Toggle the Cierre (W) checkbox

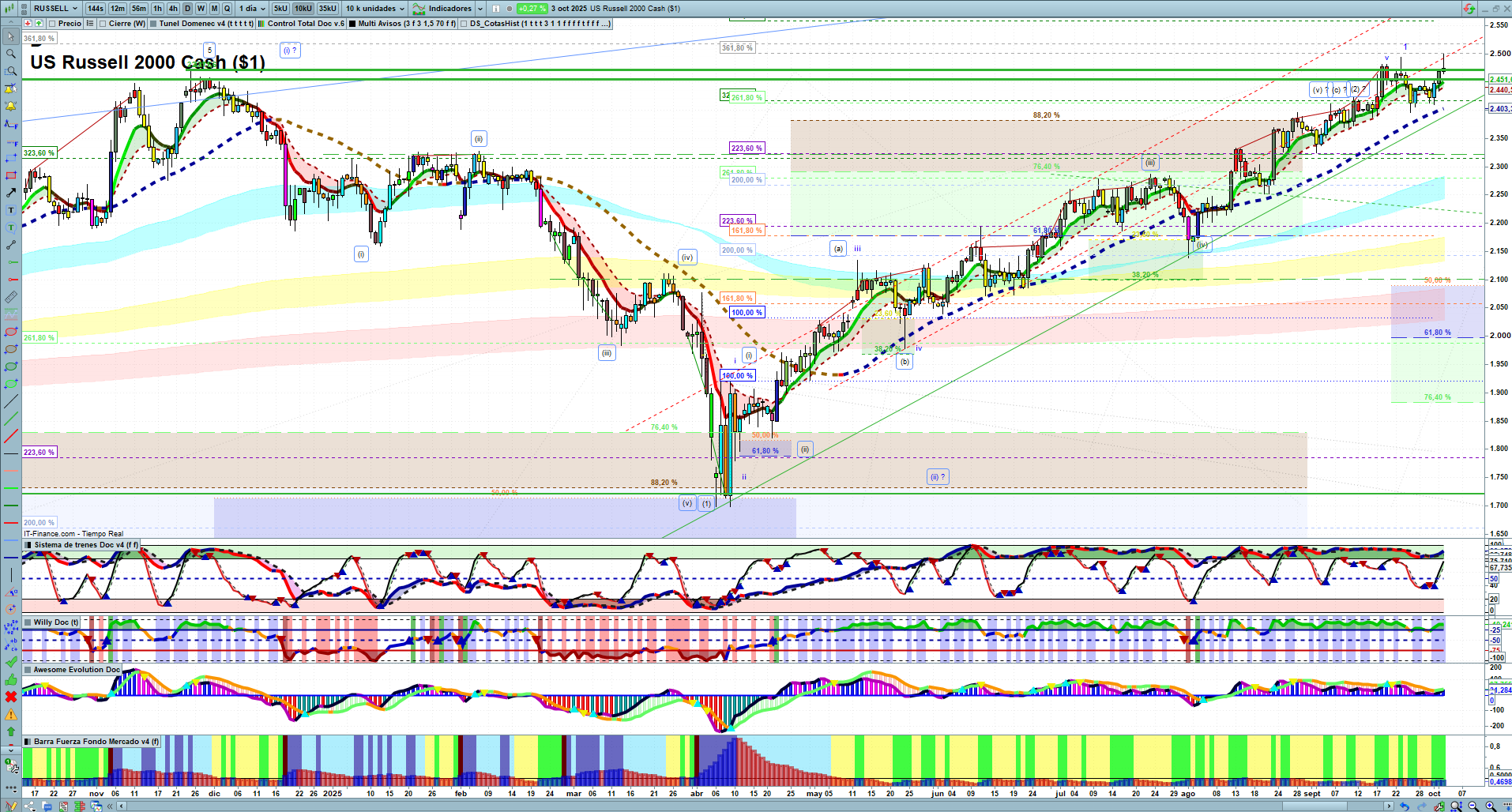pos(103,24)
